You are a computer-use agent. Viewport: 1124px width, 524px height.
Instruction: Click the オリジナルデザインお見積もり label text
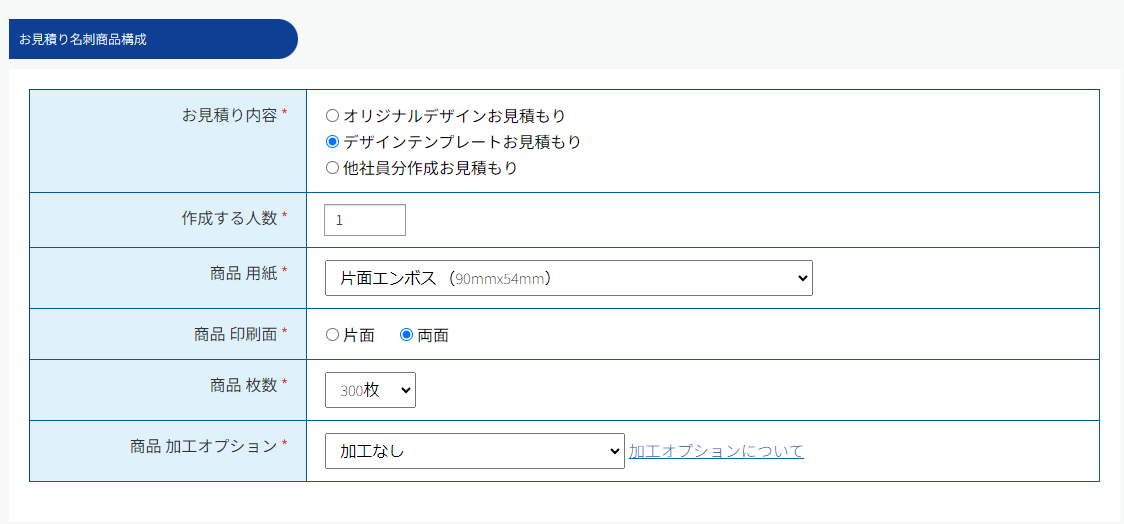click(455, 116)
